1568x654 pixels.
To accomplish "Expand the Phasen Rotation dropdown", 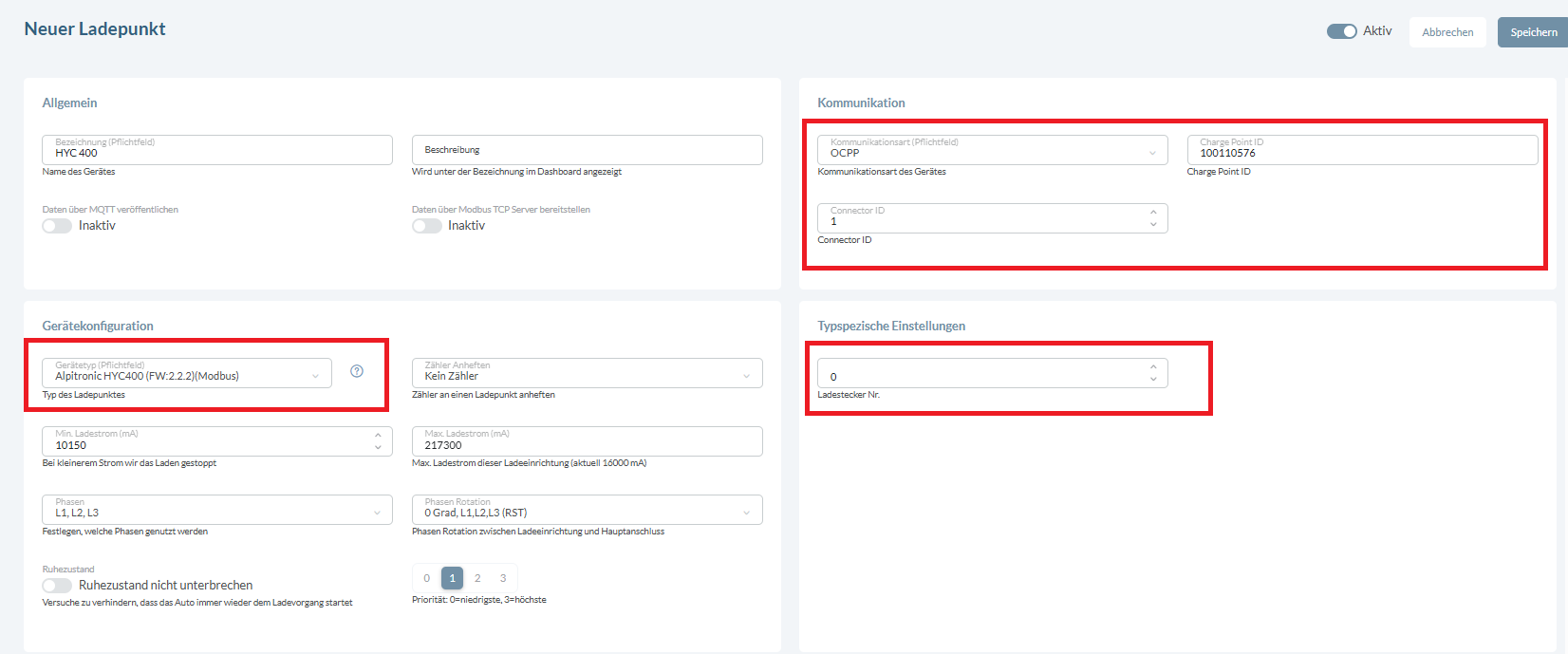I will [x=587, y=510].
